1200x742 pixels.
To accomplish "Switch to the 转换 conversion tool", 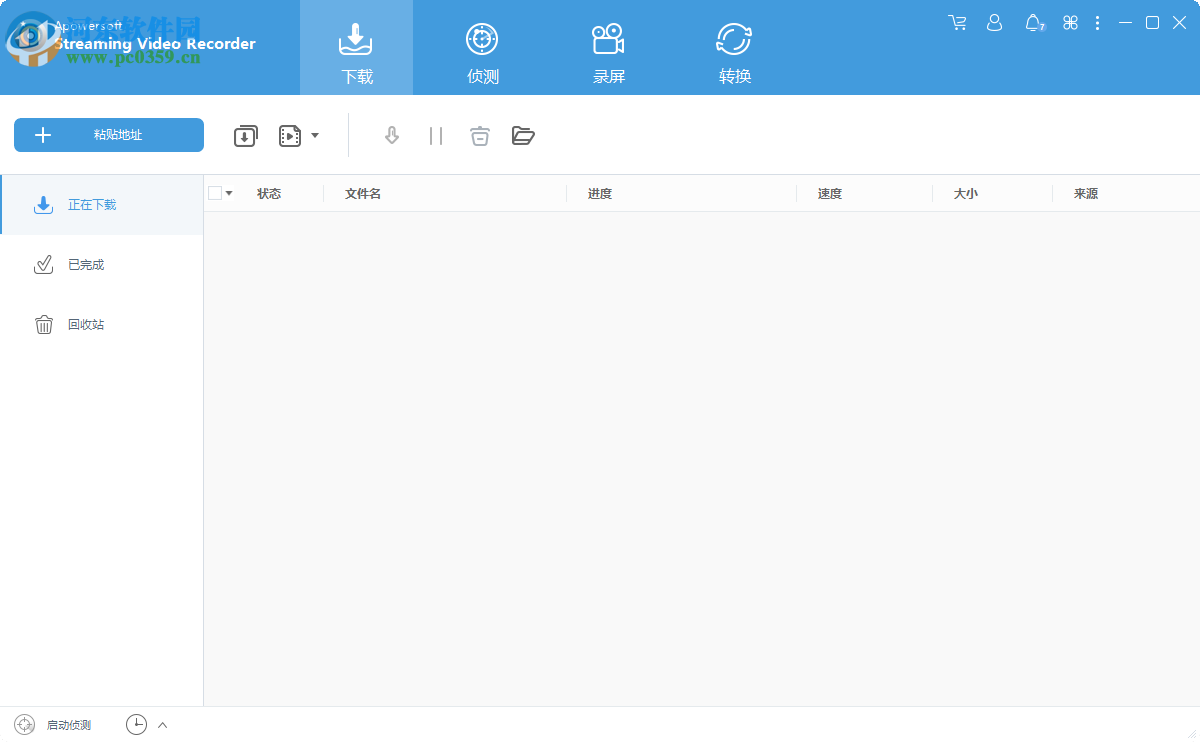I will click(734, 38).
